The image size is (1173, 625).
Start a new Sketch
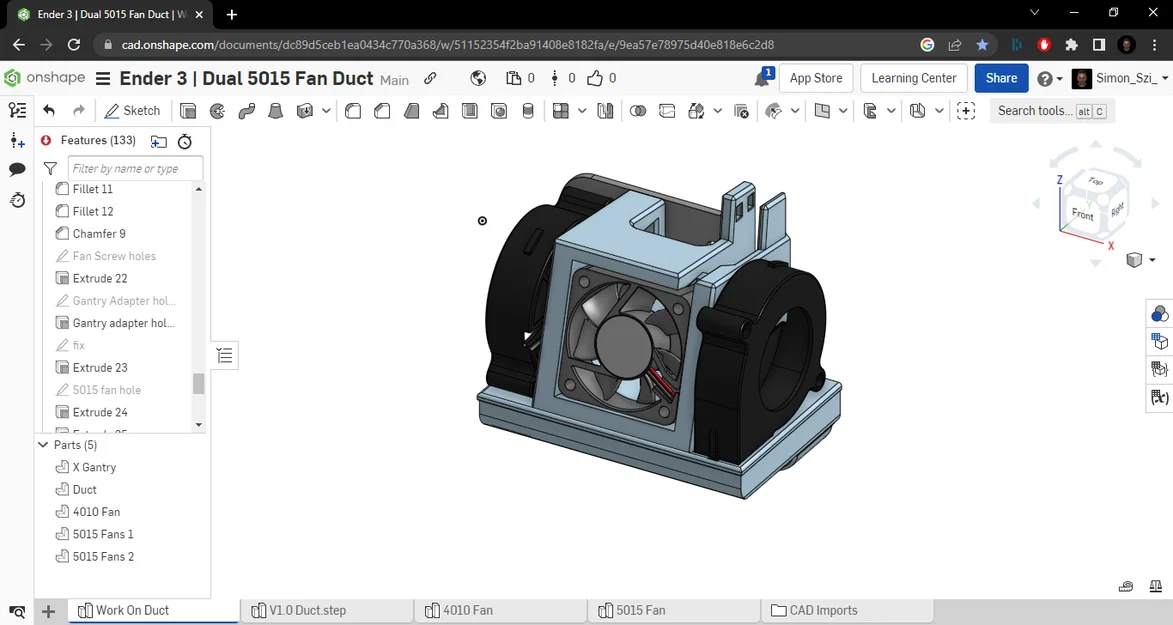132,110
